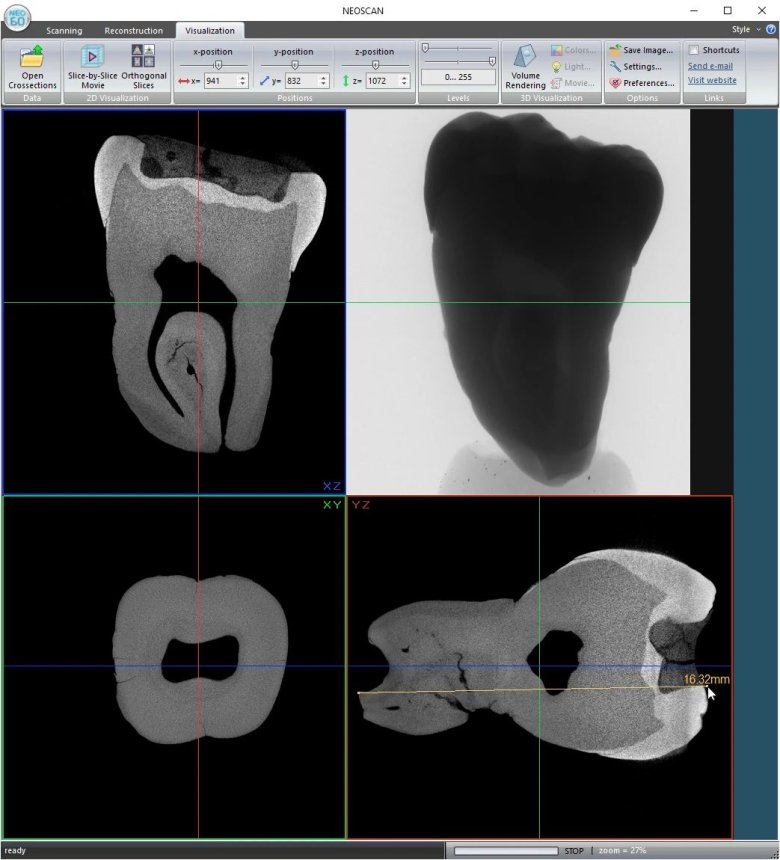Click the Send e-mail link

point(710,66)
